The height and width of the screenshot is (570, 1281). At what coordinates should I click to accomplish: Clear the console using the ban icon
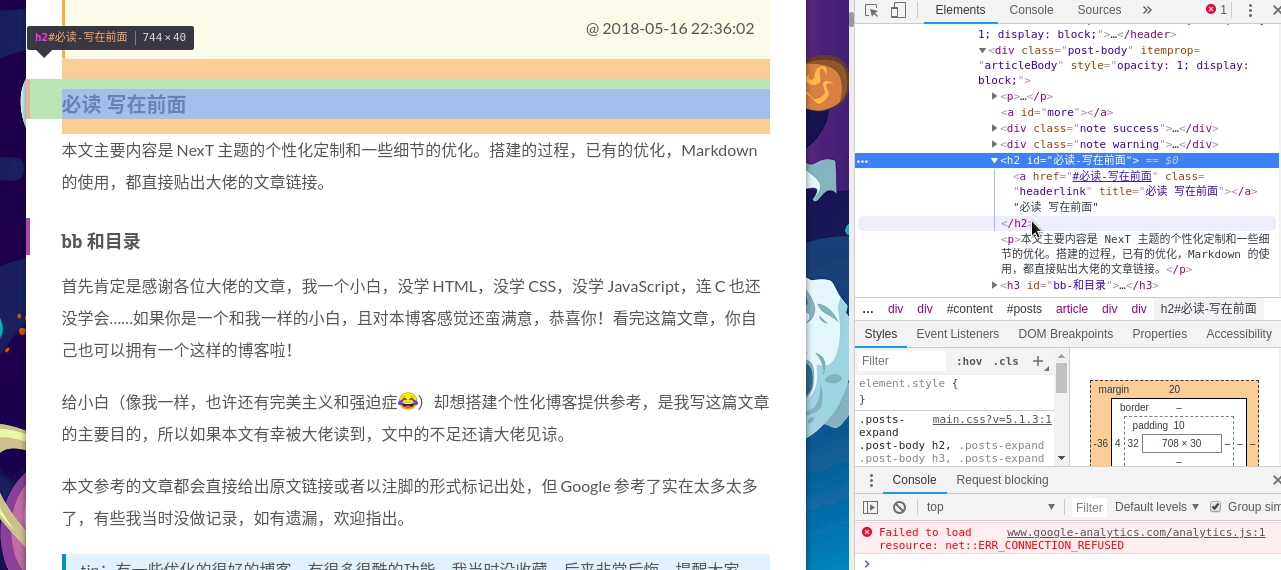click(899, 507)
